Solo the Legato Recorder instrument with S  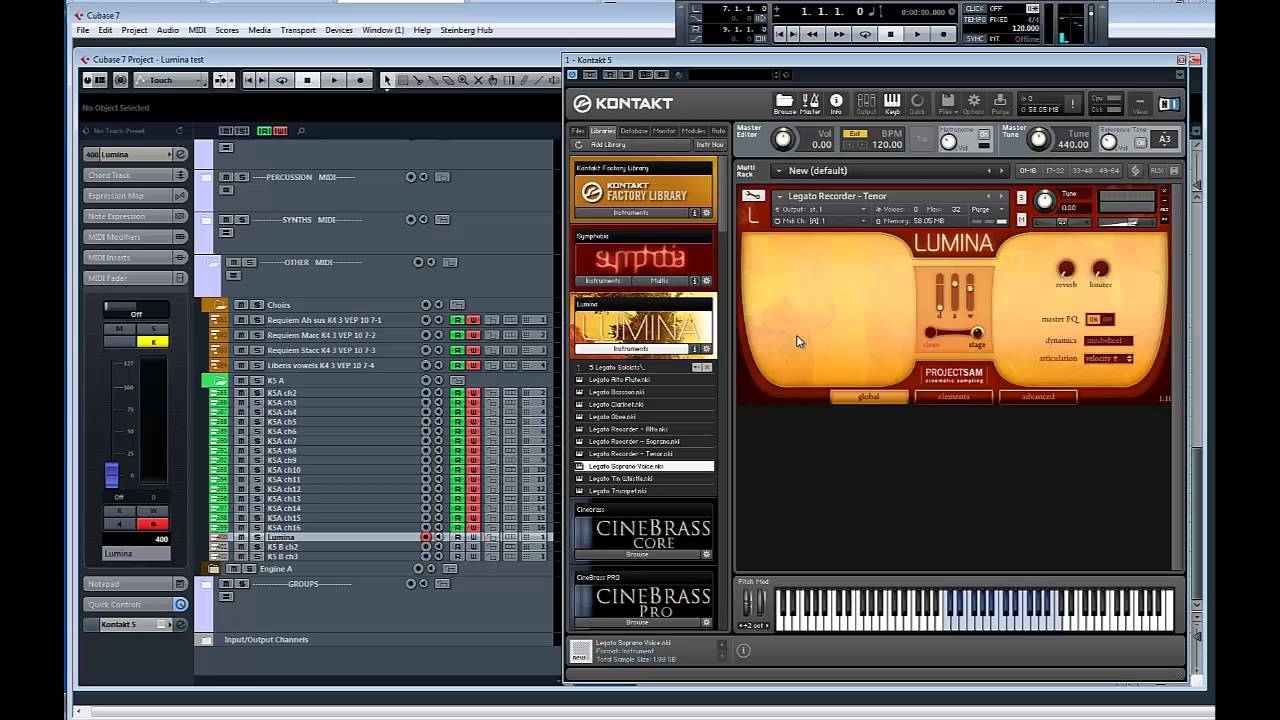pos(1021,198)
